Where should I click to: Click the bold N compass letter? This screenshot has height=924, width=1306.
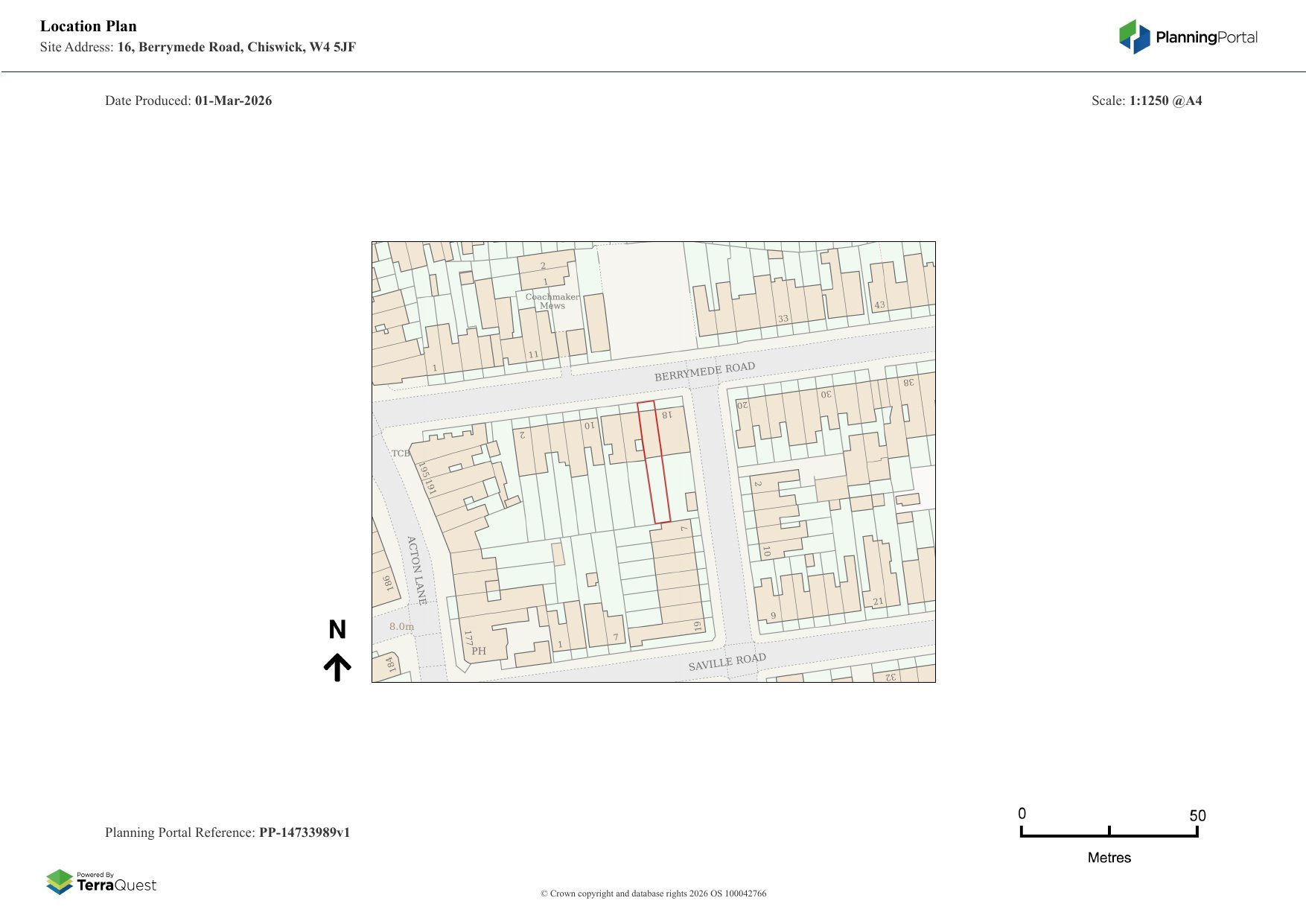(337, 630)
